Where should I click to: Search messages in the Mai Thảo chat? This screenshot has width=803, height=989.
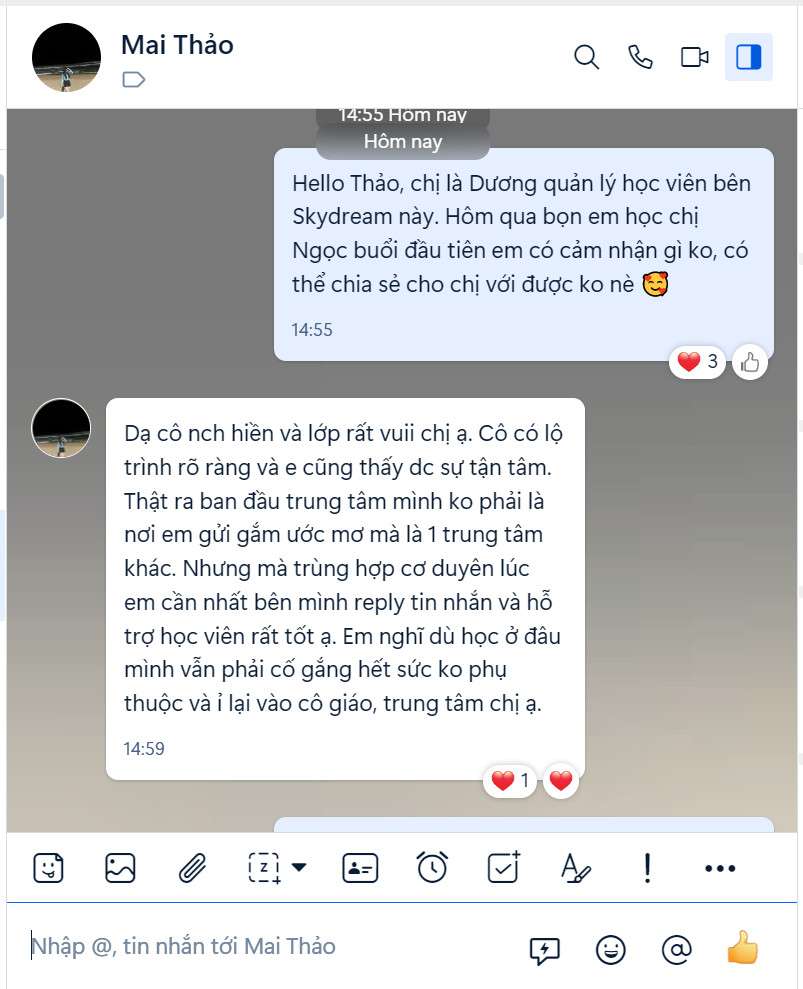pos(586,57)
